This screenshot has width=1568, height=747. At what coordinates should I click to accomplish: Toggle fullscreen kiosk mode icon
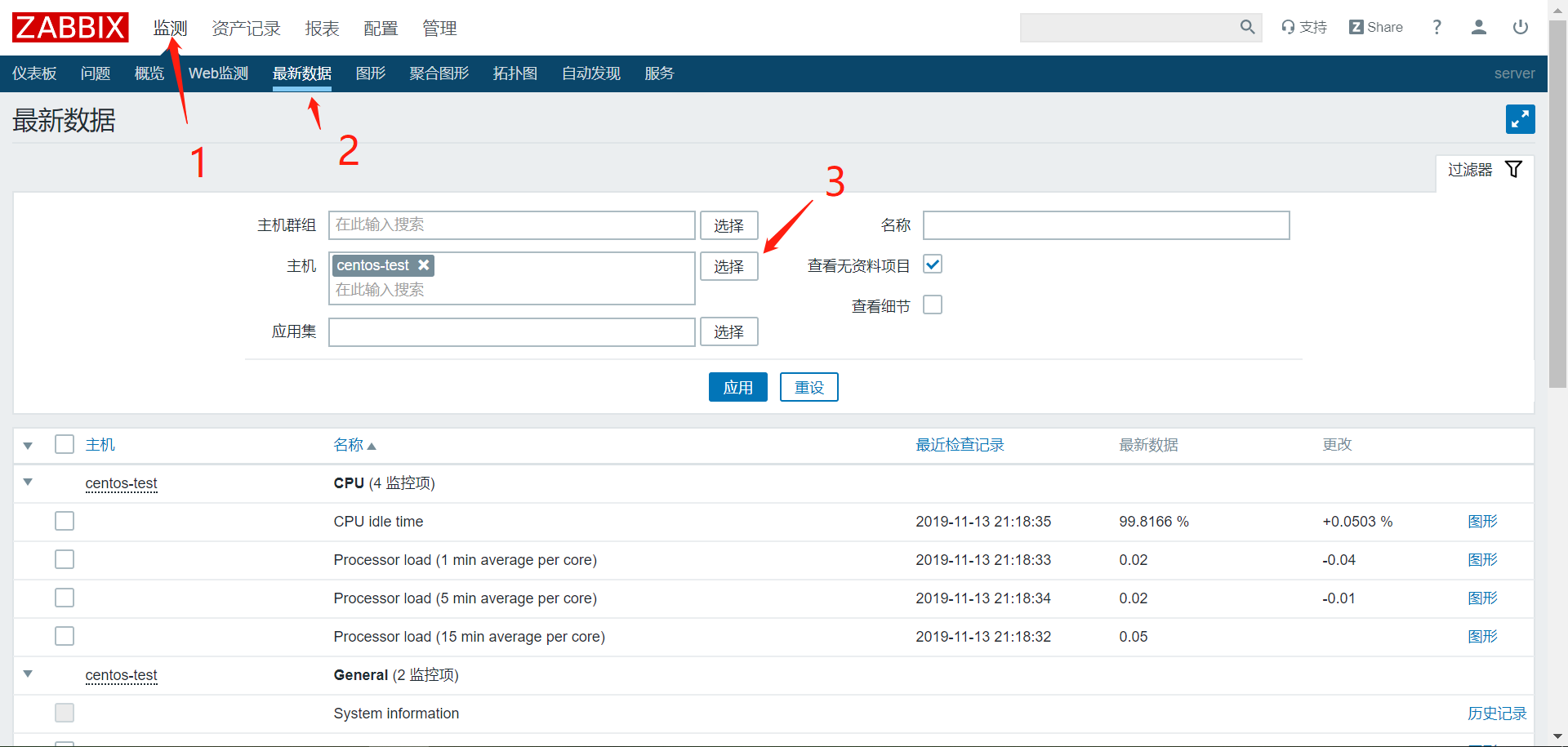pyautogui.click(x=1520, y=119)
